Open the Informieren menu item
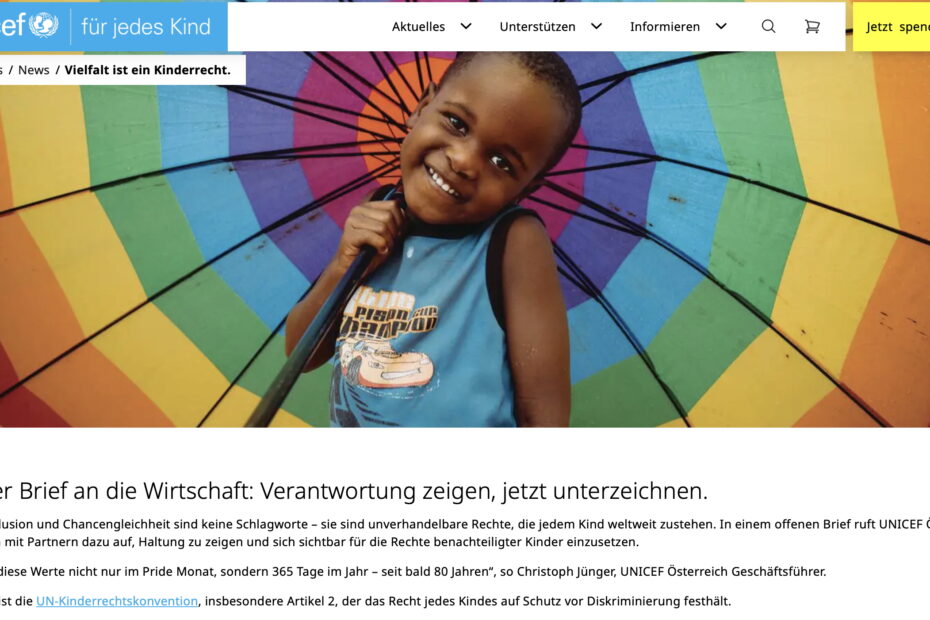 (665, 27)
